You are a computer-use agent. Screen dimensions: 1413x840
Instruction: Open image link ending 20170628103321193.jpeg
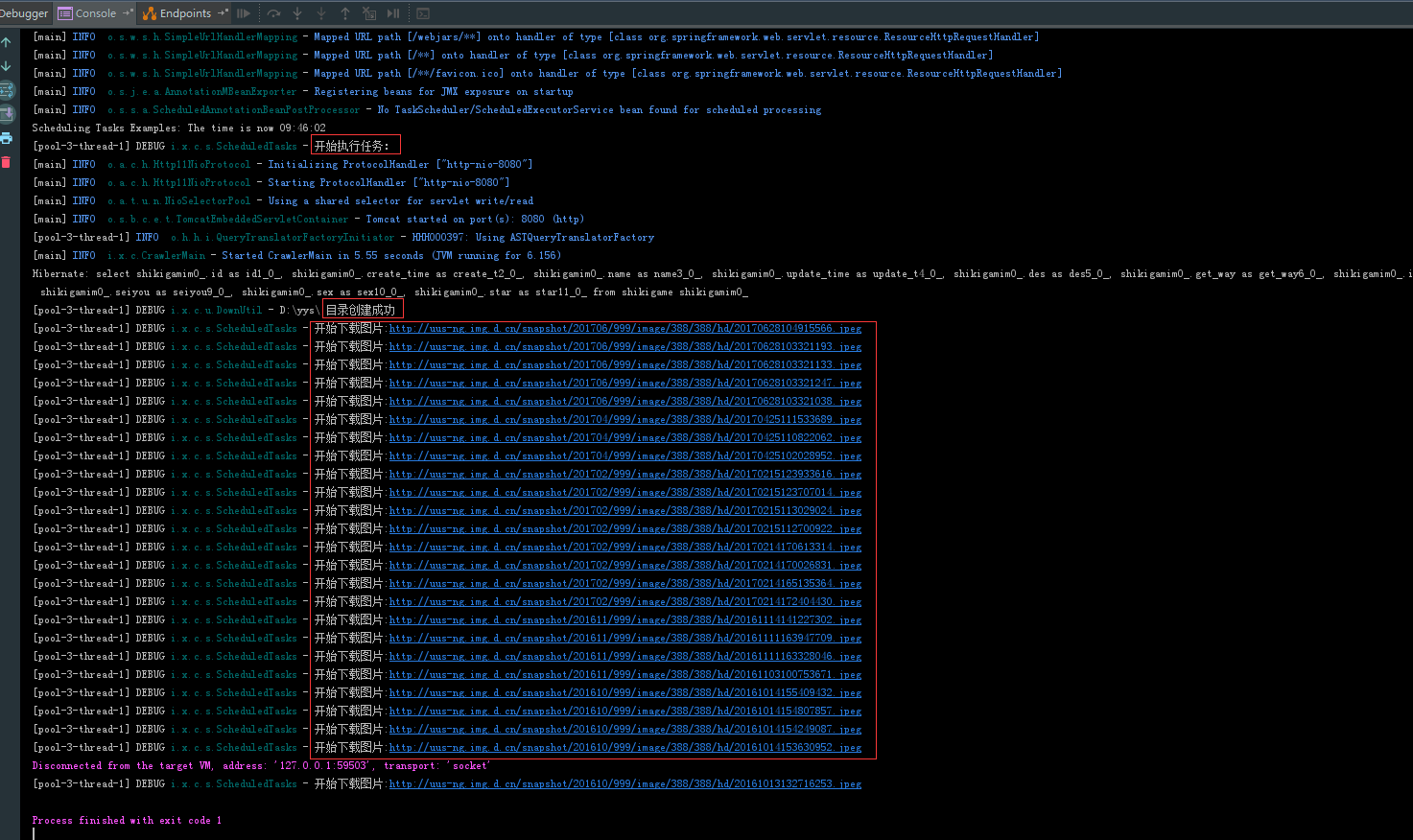pos(625,346)
